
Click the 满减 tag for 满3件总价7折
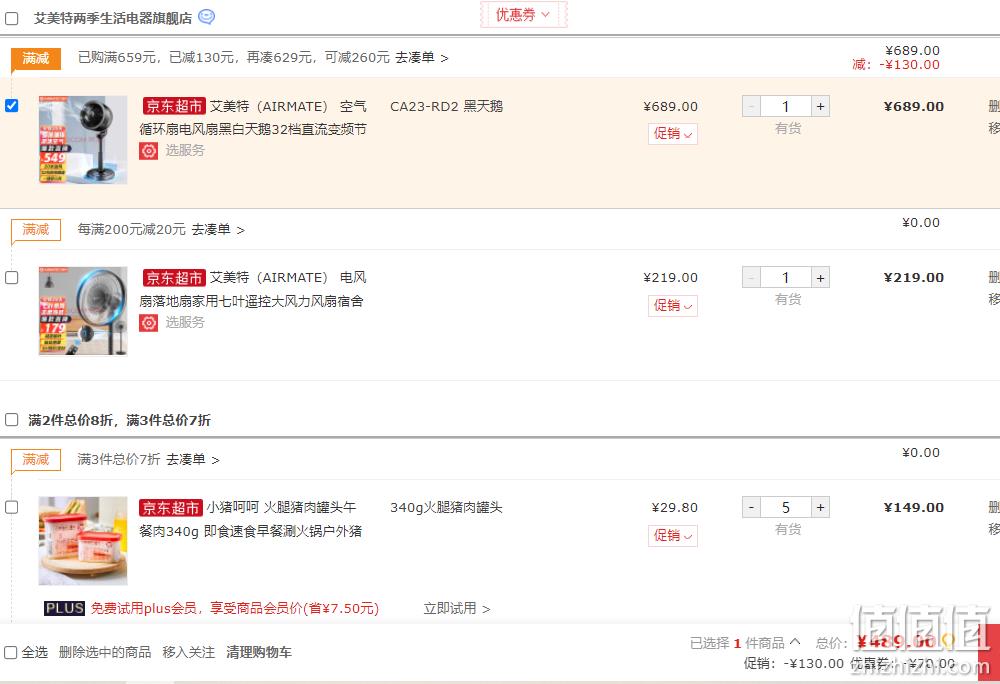pyautogui.click(x=36, y=460)
